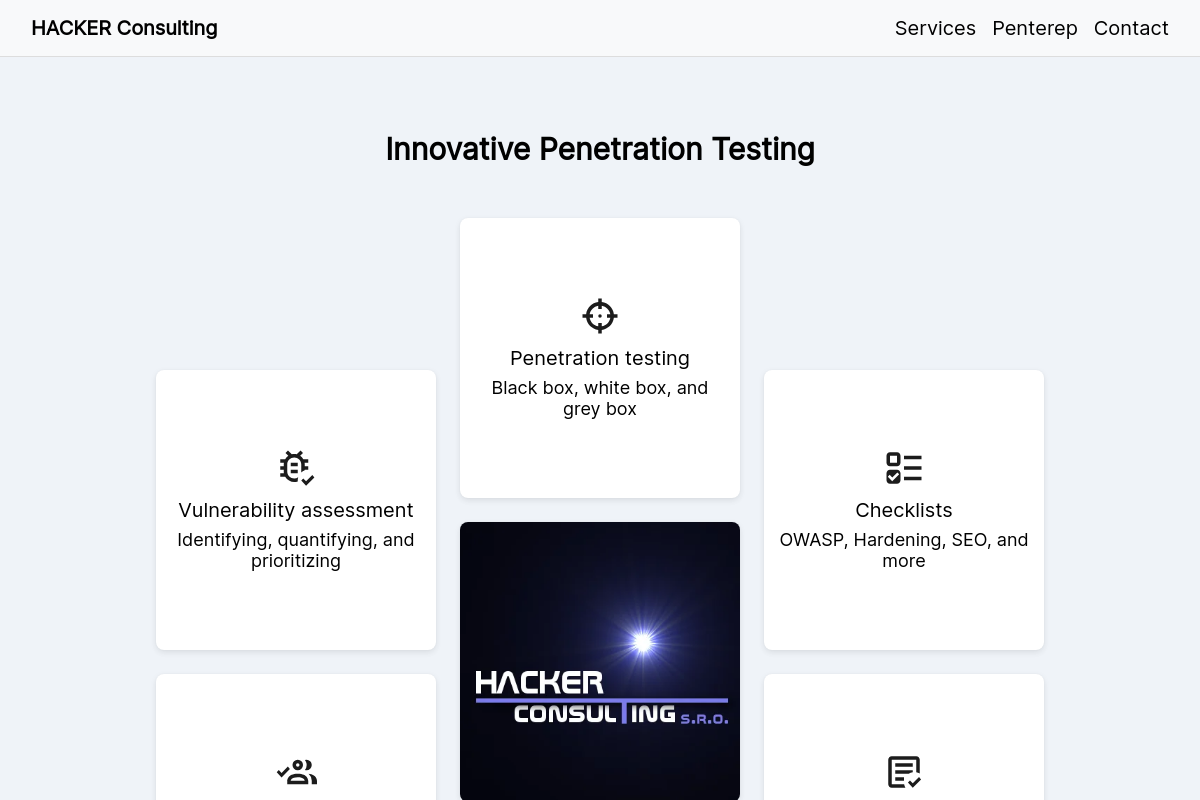This screenshot has height=800, width=1200.
Task: Click the Contact navigation link
Action: point(1131,28)
